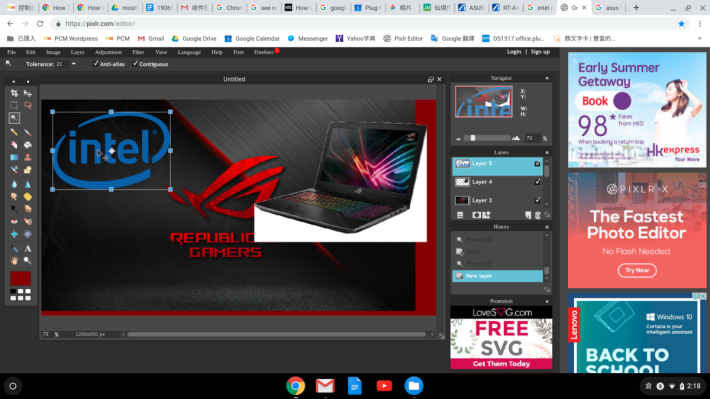Select the Hand pan tool
This screenshot has width=710, height=399.
14,261
